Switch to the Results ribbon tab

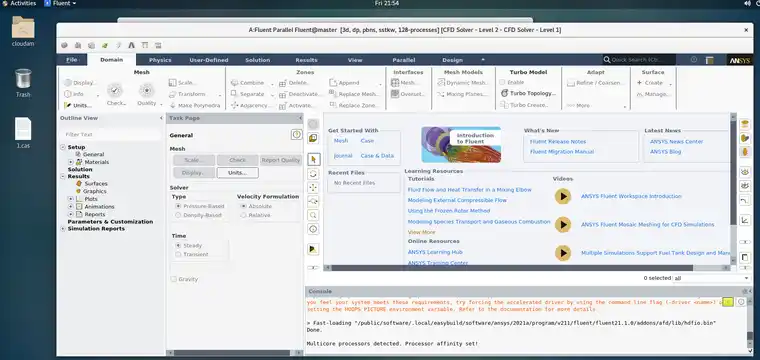[x=306, y=60]
